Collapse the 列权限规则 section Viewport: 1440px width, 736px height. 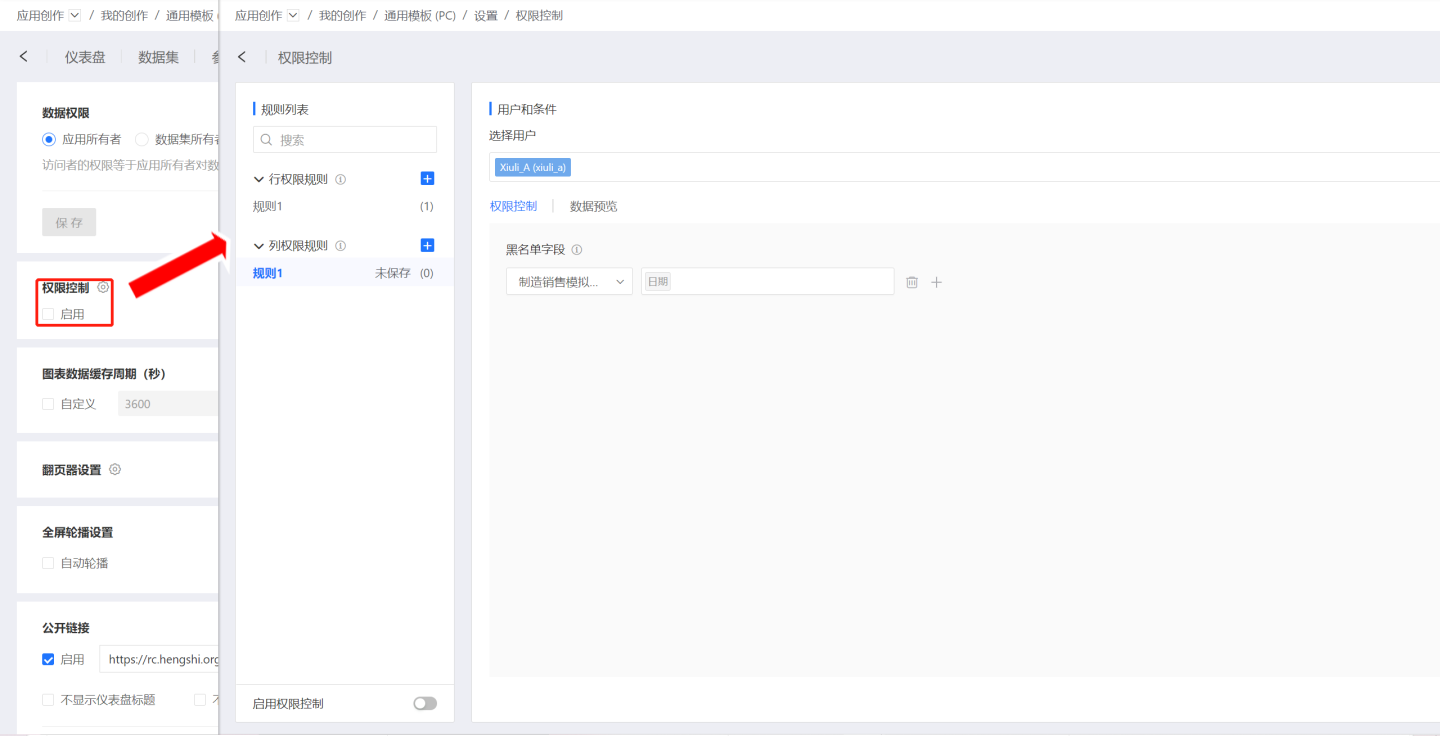click(x=259, y=246)
